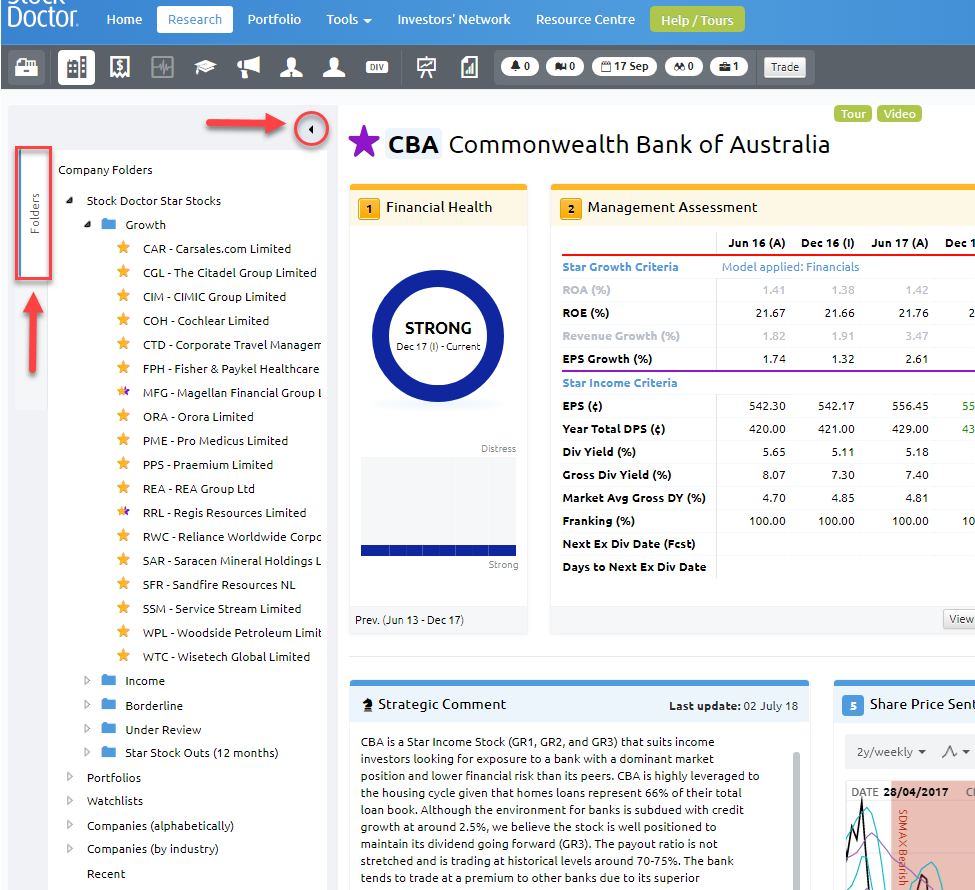The width and height of the screenshot is (975, 890).
Task: Expand the Watchlists tree node
Action: pyautogui.click(x=70, y=800)
